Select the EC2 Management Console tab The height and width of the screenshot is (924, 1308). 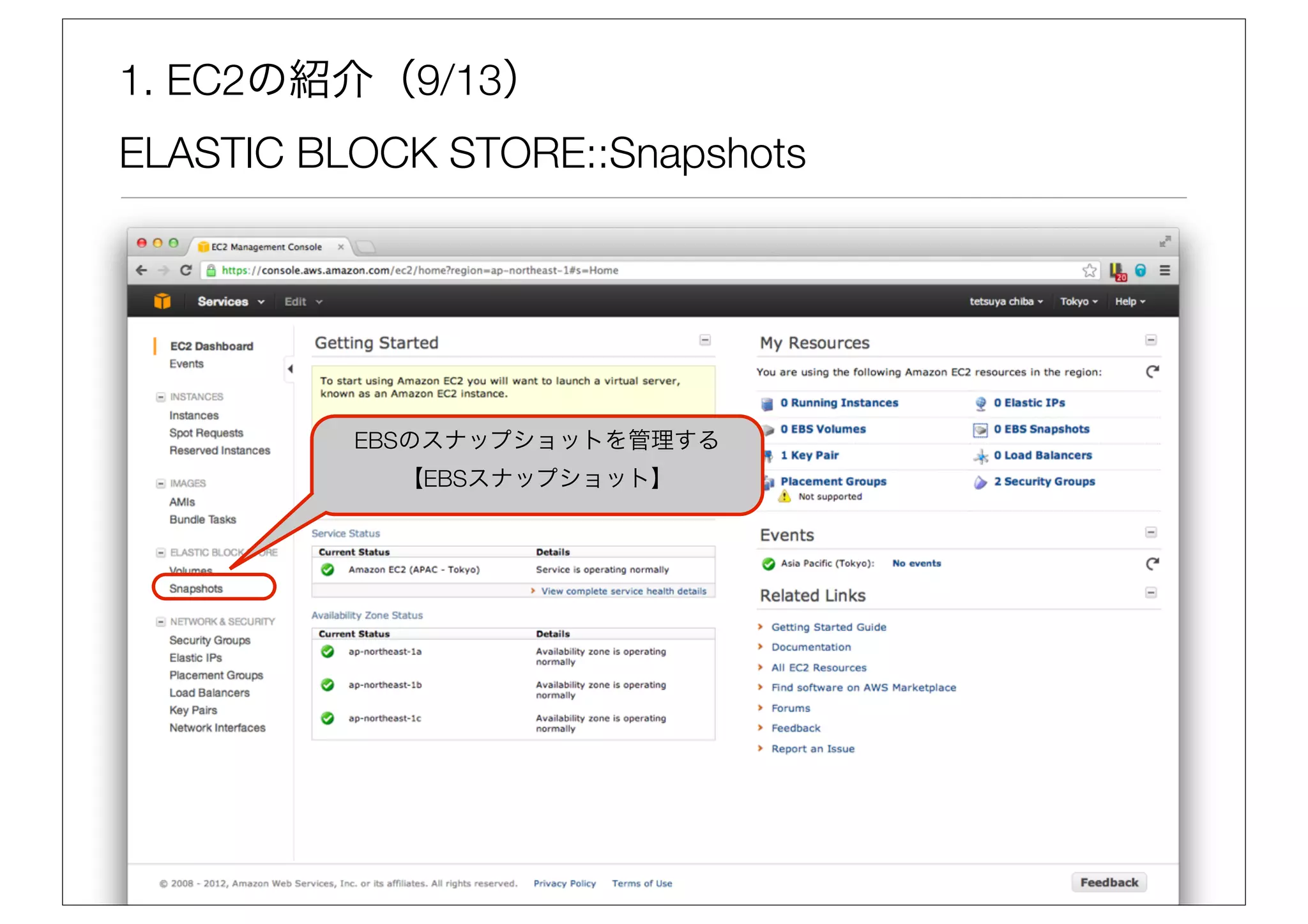coord(267,247)
